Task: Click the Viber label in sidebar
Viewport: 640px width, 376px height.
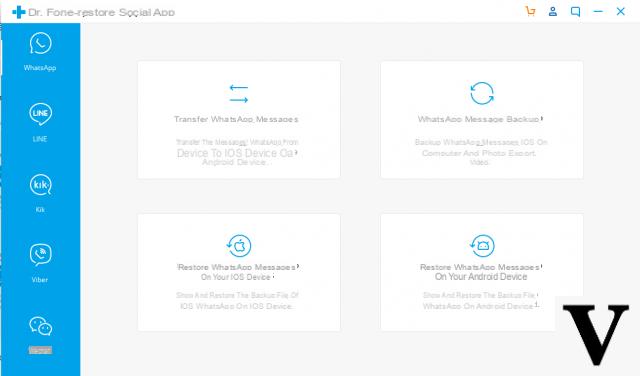Action: click(40, 280)
